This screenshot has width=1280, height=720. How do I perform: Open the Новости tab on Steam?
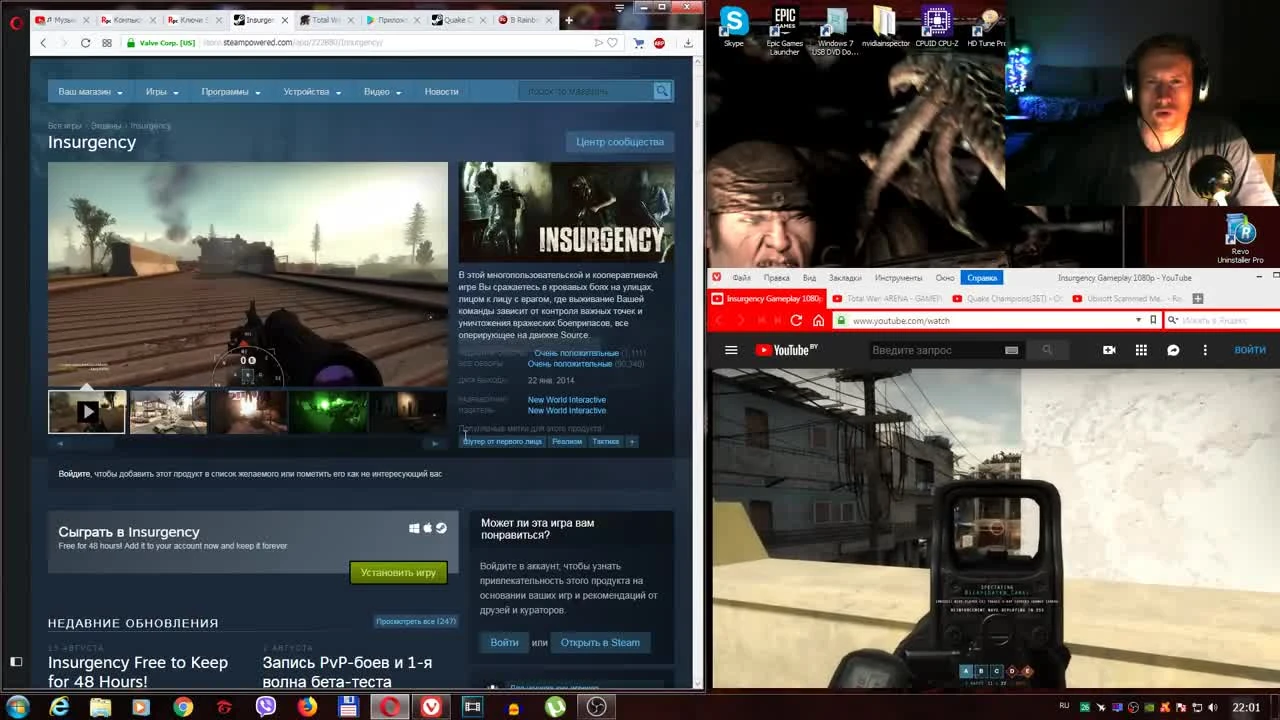(441, 91)
